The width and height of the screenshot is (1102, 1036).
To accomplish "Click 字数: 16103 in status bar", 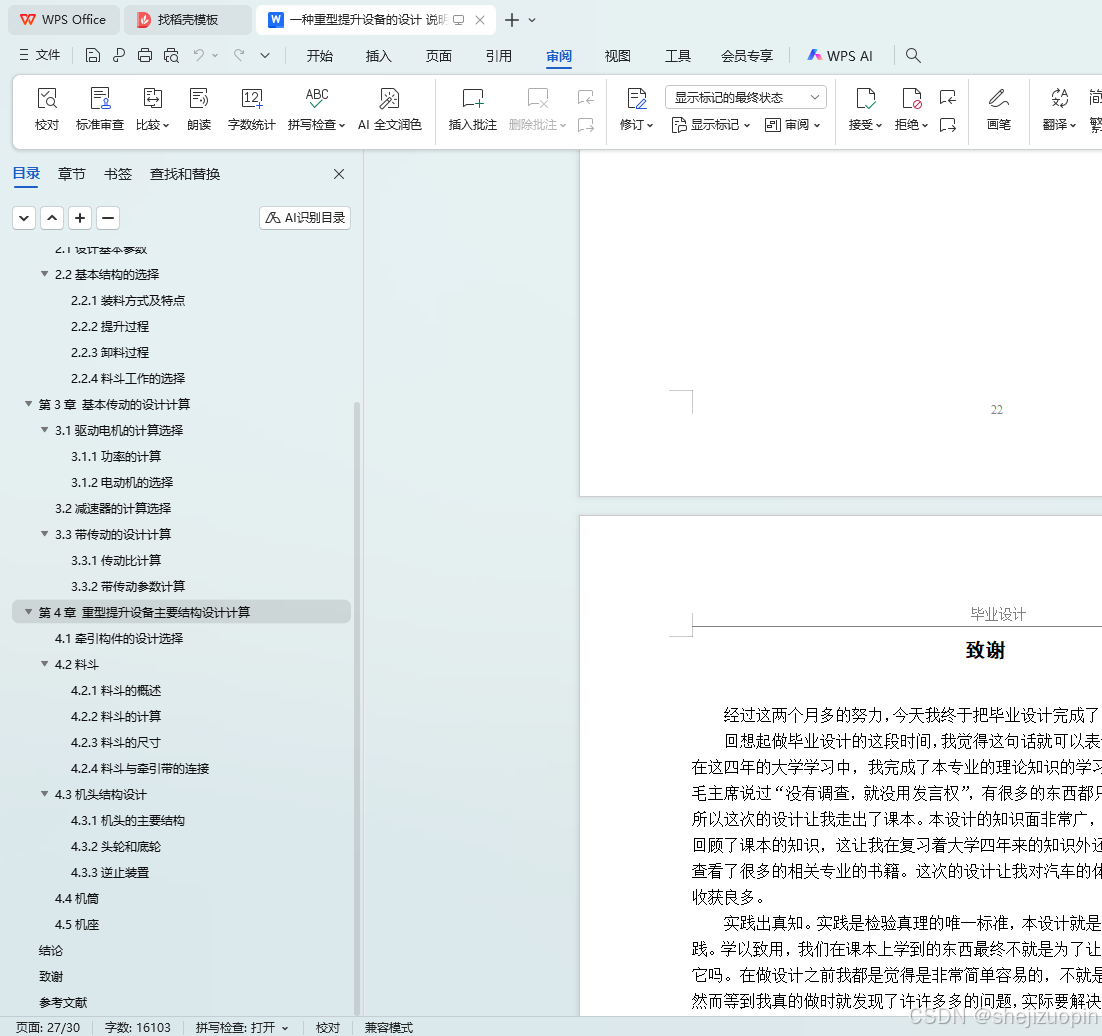I will pyautogui.click(x=138, y=1028).
